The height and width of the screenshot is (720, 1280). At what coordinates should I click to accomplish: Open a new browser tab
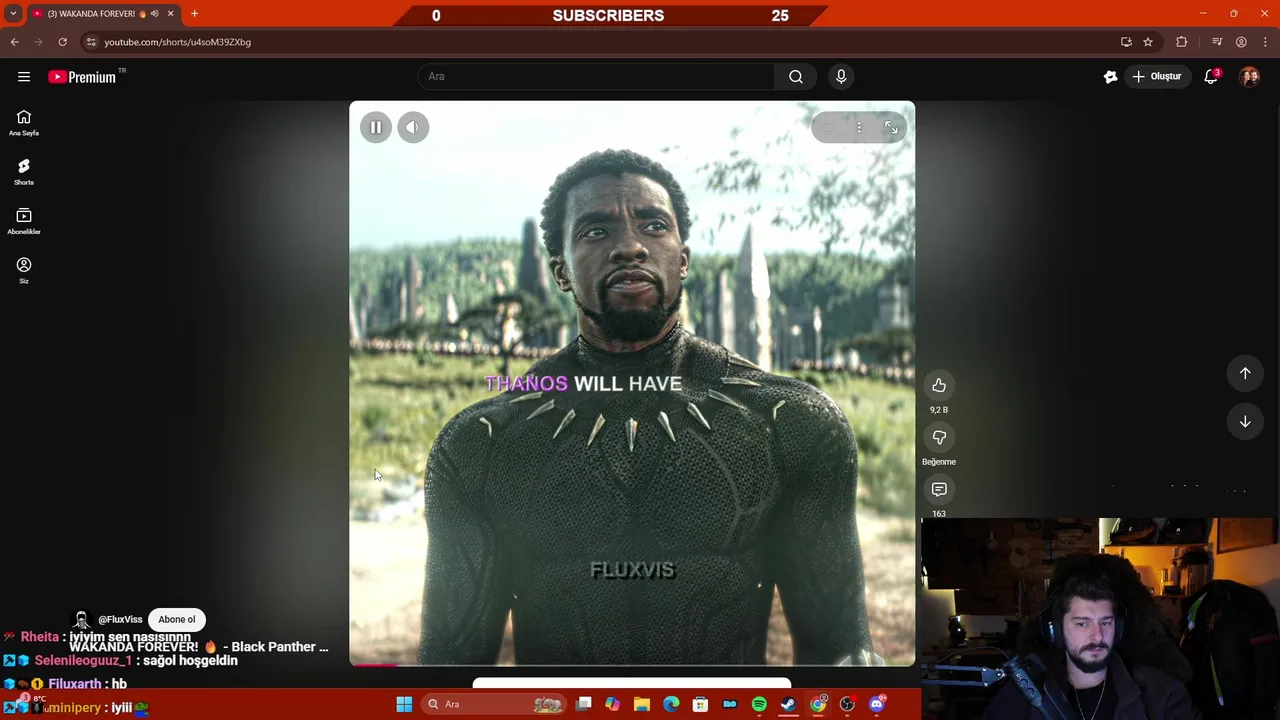194,14
